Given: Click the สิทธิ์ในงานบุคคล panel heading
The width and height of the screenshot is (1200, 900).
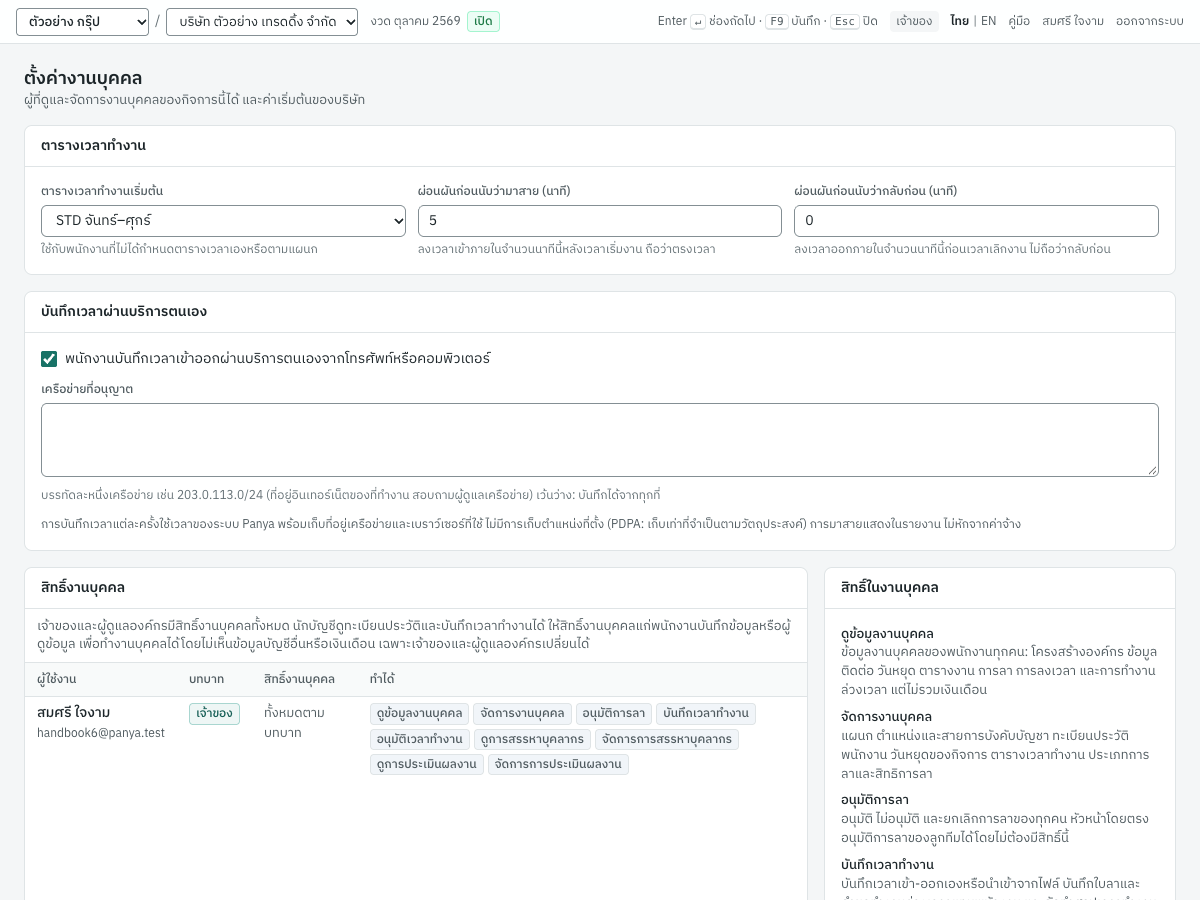Looking at the screenshot, I should click(x=890, y=588).
